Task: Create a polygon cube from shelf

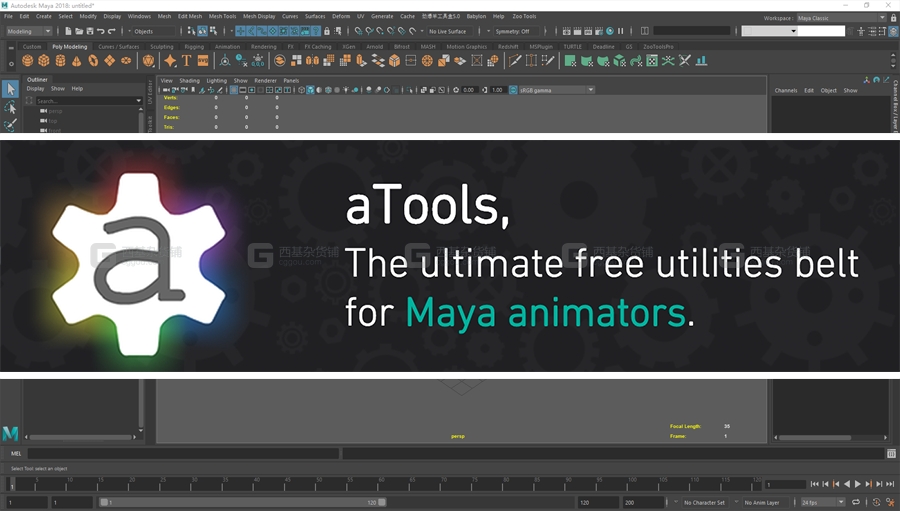Action: 44,60
